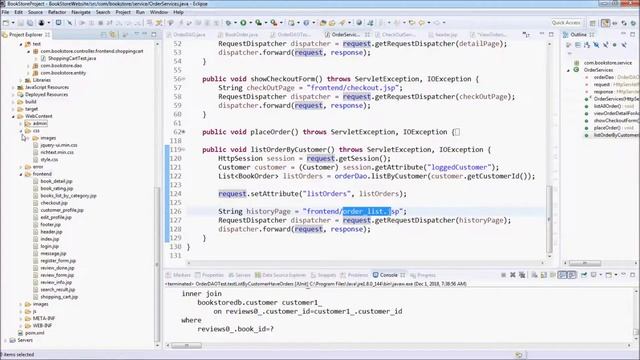Screen dimensions: 640x360
Task: Toggle Sort in Outline toolbar
Action: (587, 45)
